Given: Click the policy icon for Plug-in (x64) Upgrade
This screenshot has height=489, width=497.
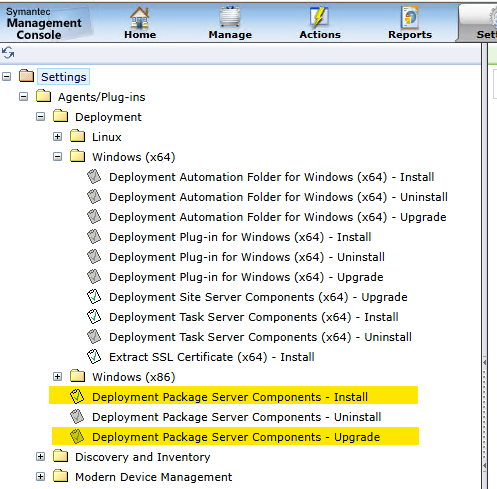Looking at the screenshot, I should [x=94, y=277].
